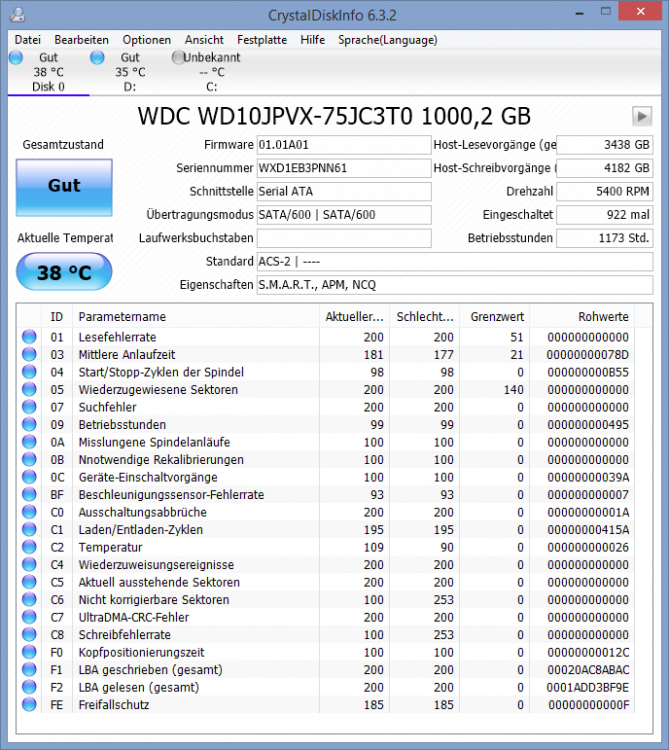The height and width of the screenshot is (750, 669).
Task: Open the Datei menu
Action: (x=28, y=40)
